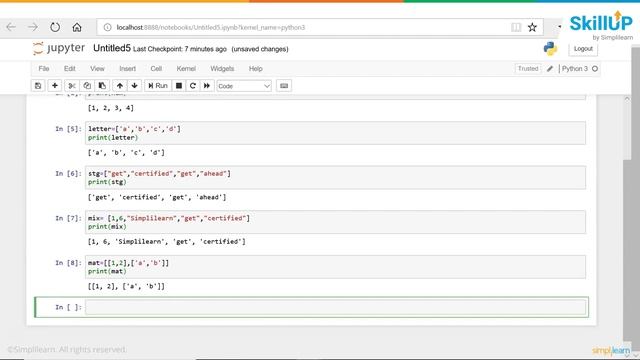This screenshot has width=640, height=360.
Task: Click output text ['a', 'b', 'c', 'd']
Action: tap(127, 153)
